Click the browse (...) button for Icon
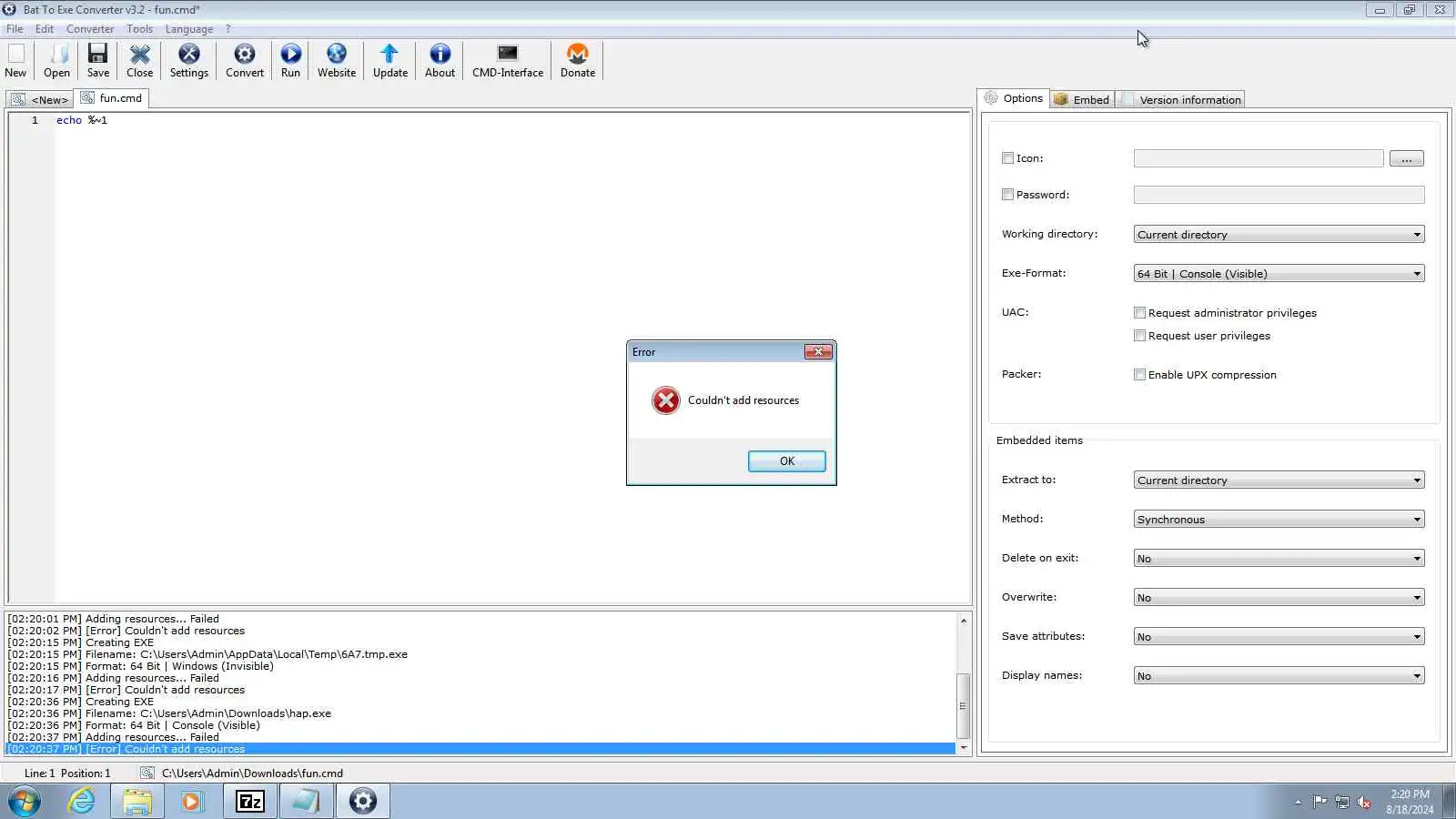Screen dimensions: 1456x819 1407,158
